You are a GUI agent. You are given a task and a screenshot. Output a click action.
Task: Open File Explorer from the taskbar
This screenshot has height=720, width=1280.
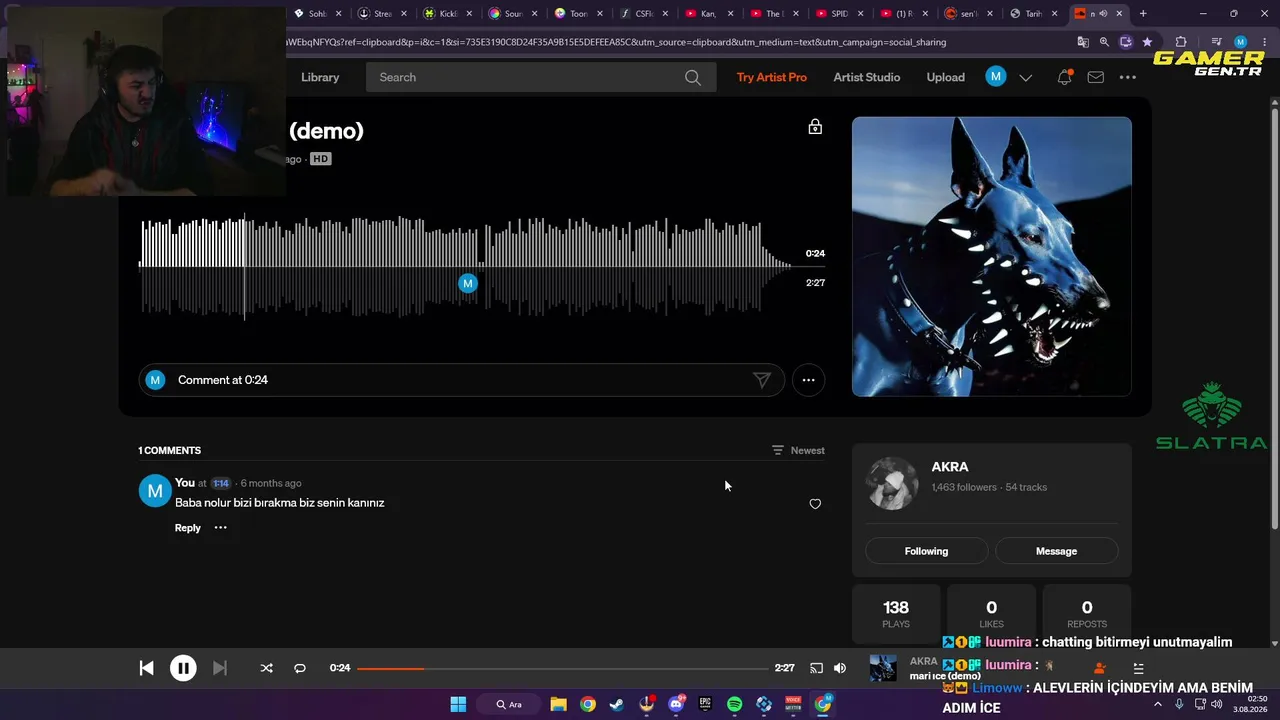[559, 704]
